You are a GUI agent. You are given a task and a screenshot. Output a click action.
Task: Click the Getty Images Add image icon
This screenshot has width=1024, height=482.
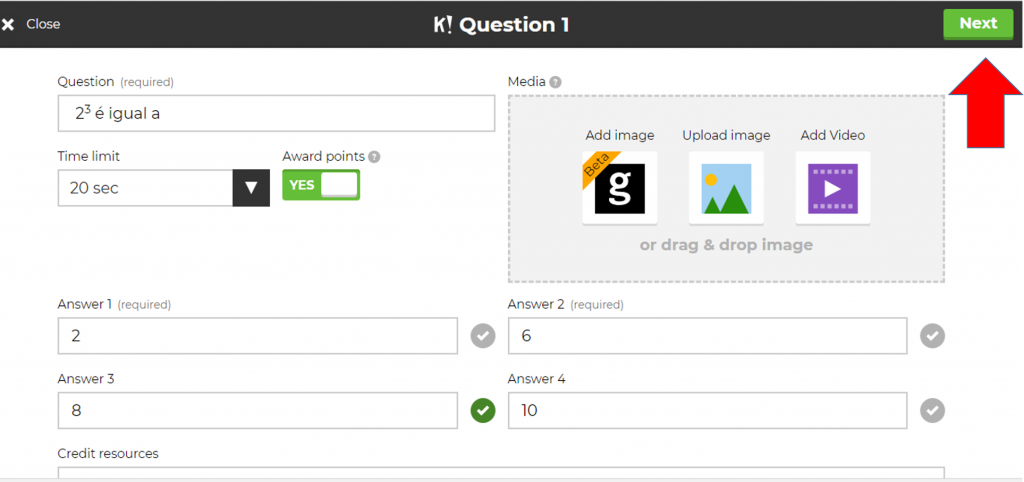click(x=620, y=188)
